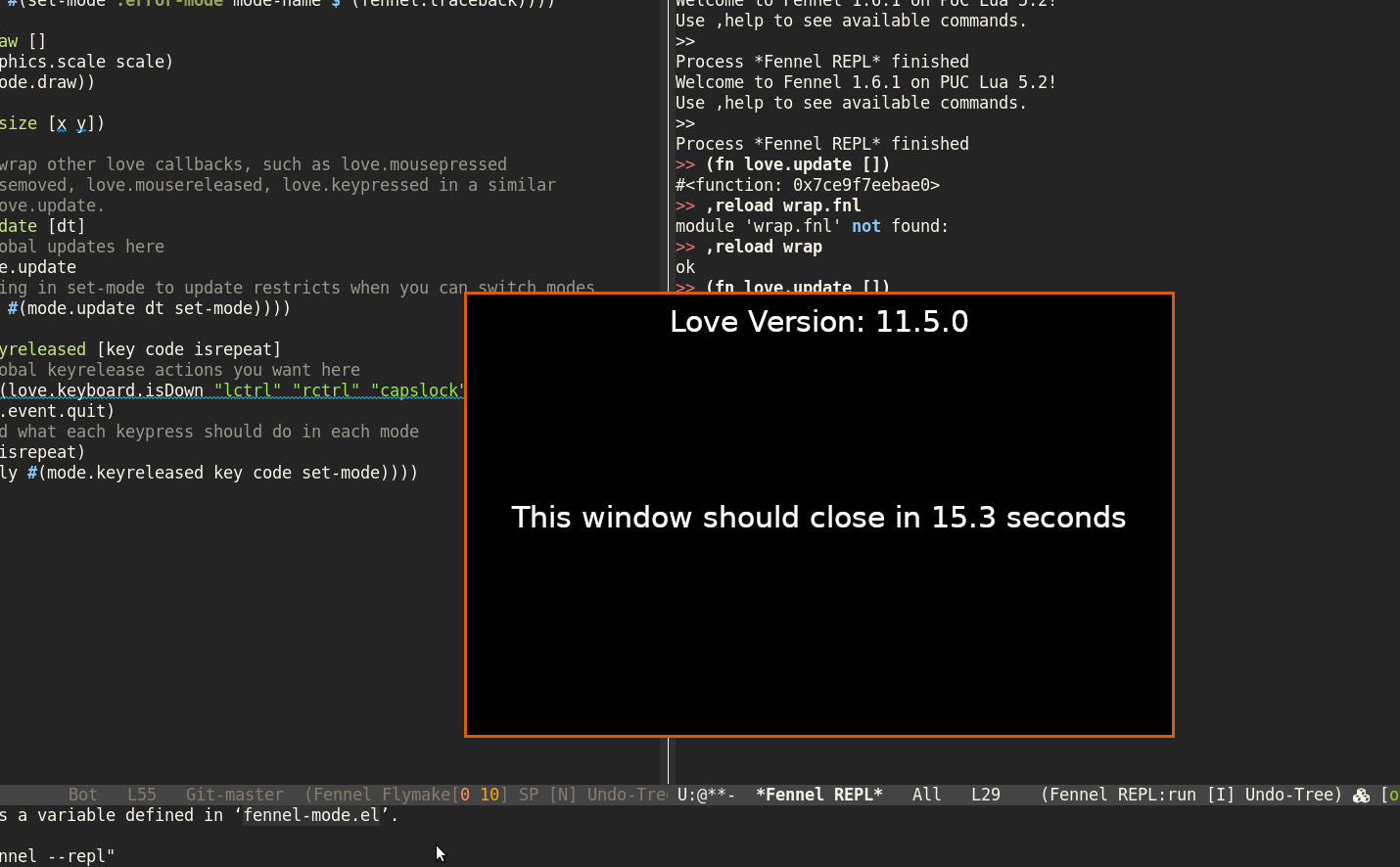Click the SP smartparens indicator

(x=529, y=795)
